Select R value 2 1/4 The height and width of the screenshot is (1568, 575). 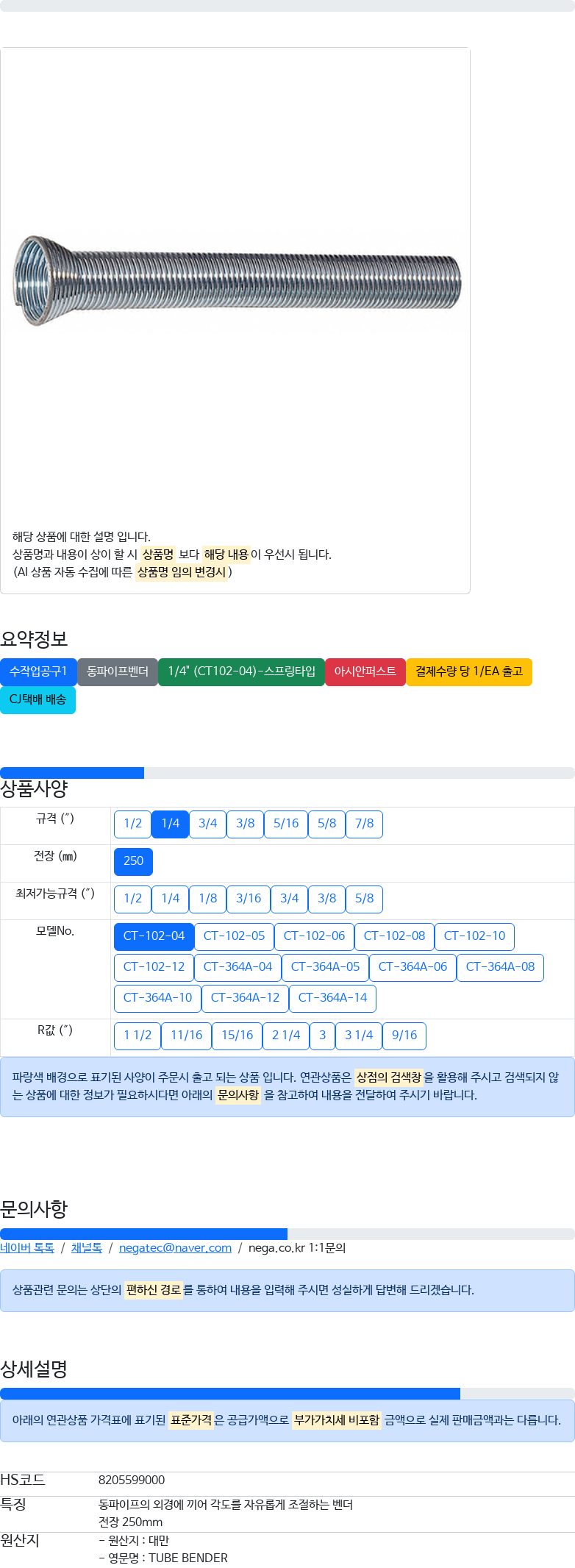[286, 1036]
